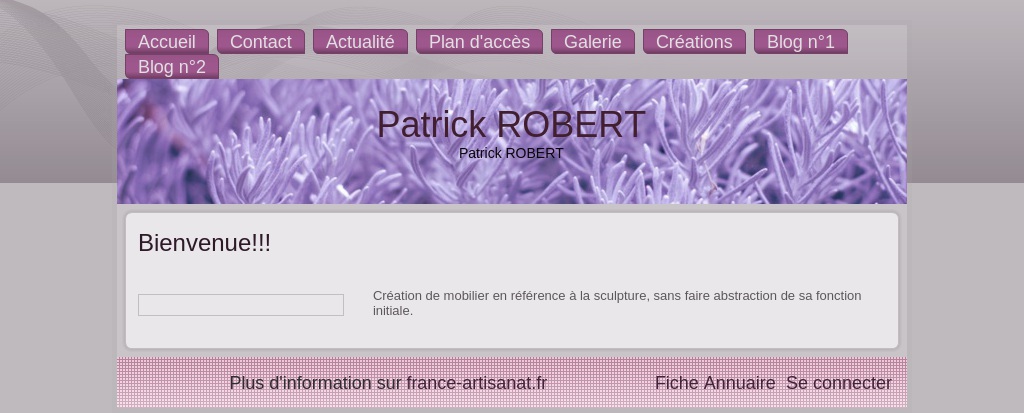
Task: Go to the Créations page
Action: point(694,42)
